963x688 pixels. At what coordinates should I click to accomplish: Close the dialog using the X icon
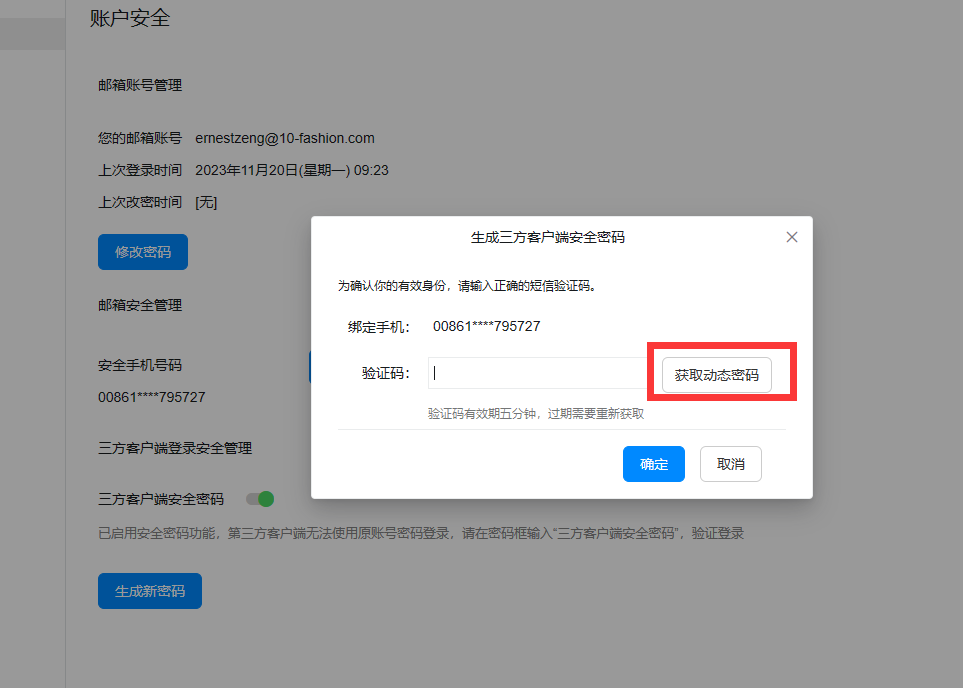tap(792, 237)
